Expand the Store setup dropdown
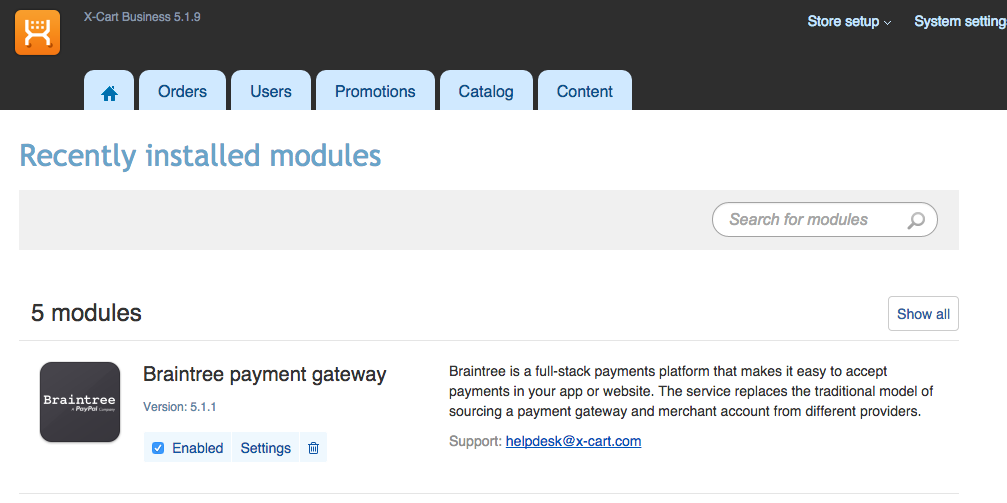The image size is (1007, 503). (849, 21)
